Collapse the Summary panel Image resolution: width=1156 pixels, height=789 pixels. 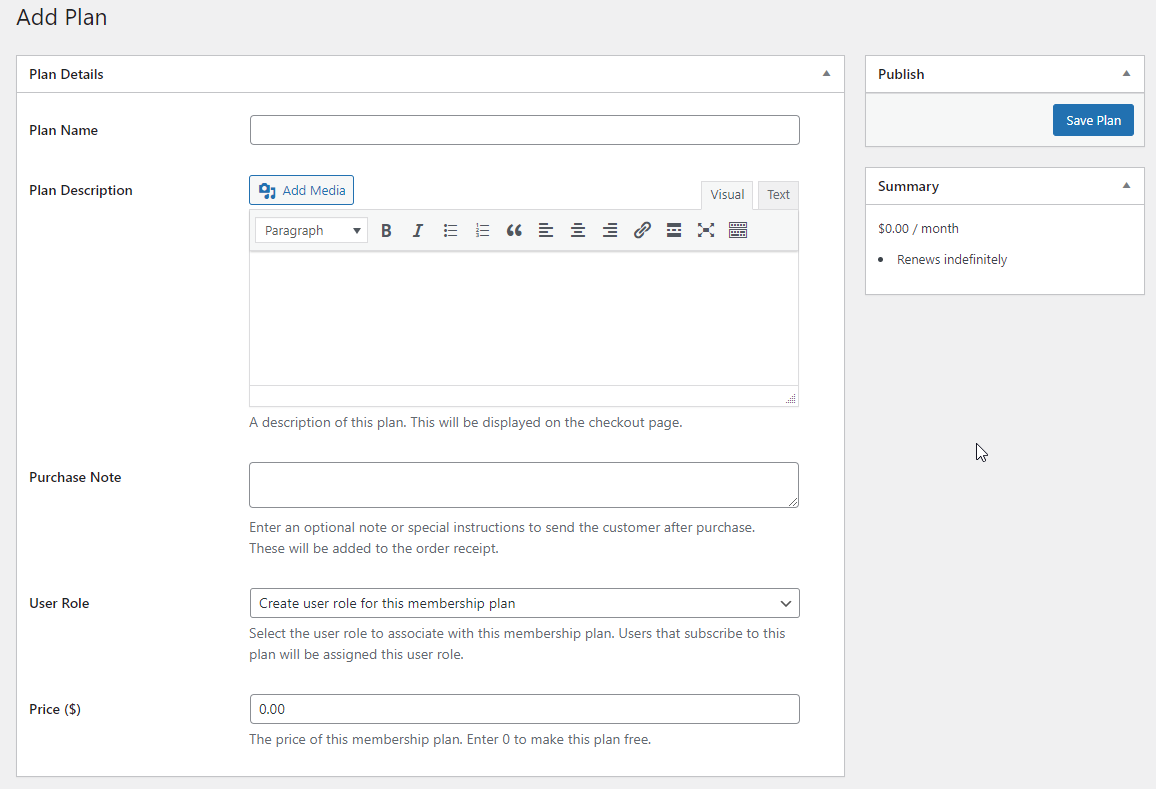tap(1128, 185)
